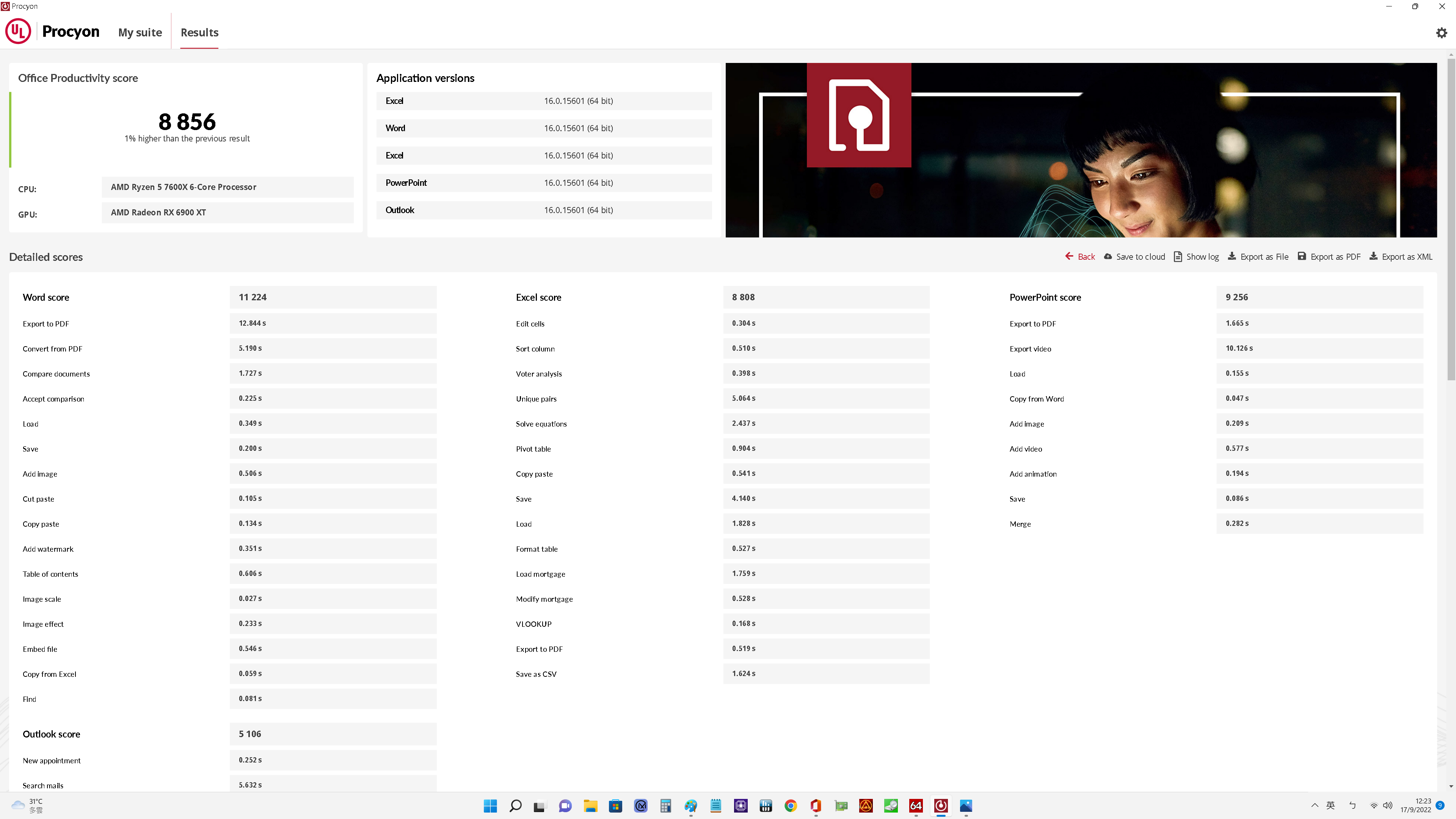Open GPU-Z graphics card icon

[841, 805]
